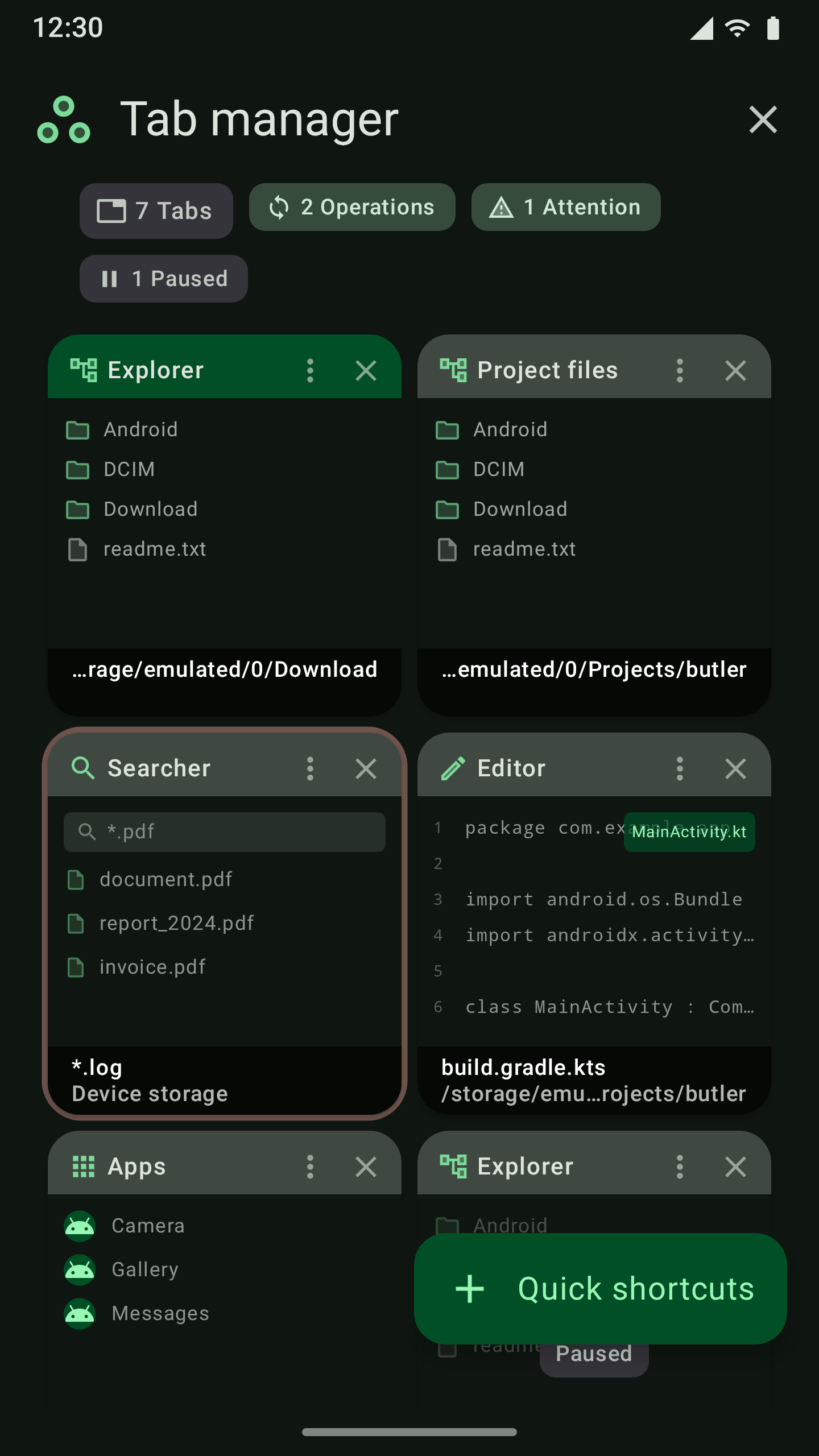The image size is (819, 1456).
Task: Close the paused Explorer tab
Action: click(735, 1167)
